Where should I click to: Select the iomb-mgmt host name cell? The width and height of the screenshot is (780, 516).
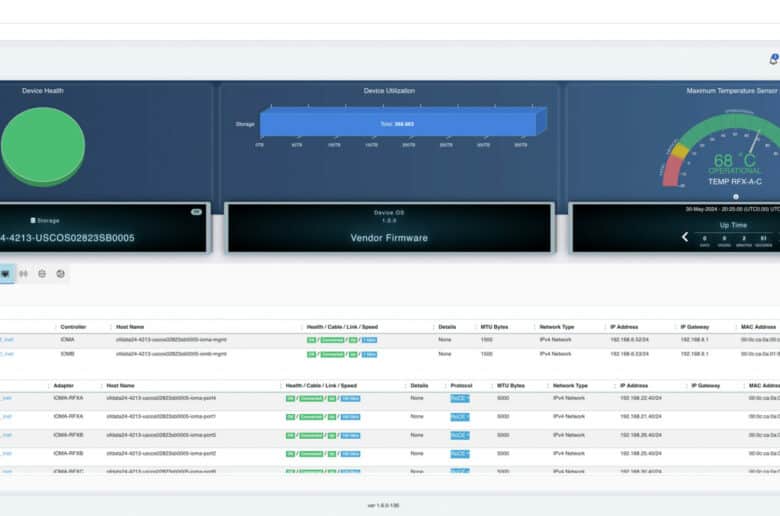[x=171, y=354]
